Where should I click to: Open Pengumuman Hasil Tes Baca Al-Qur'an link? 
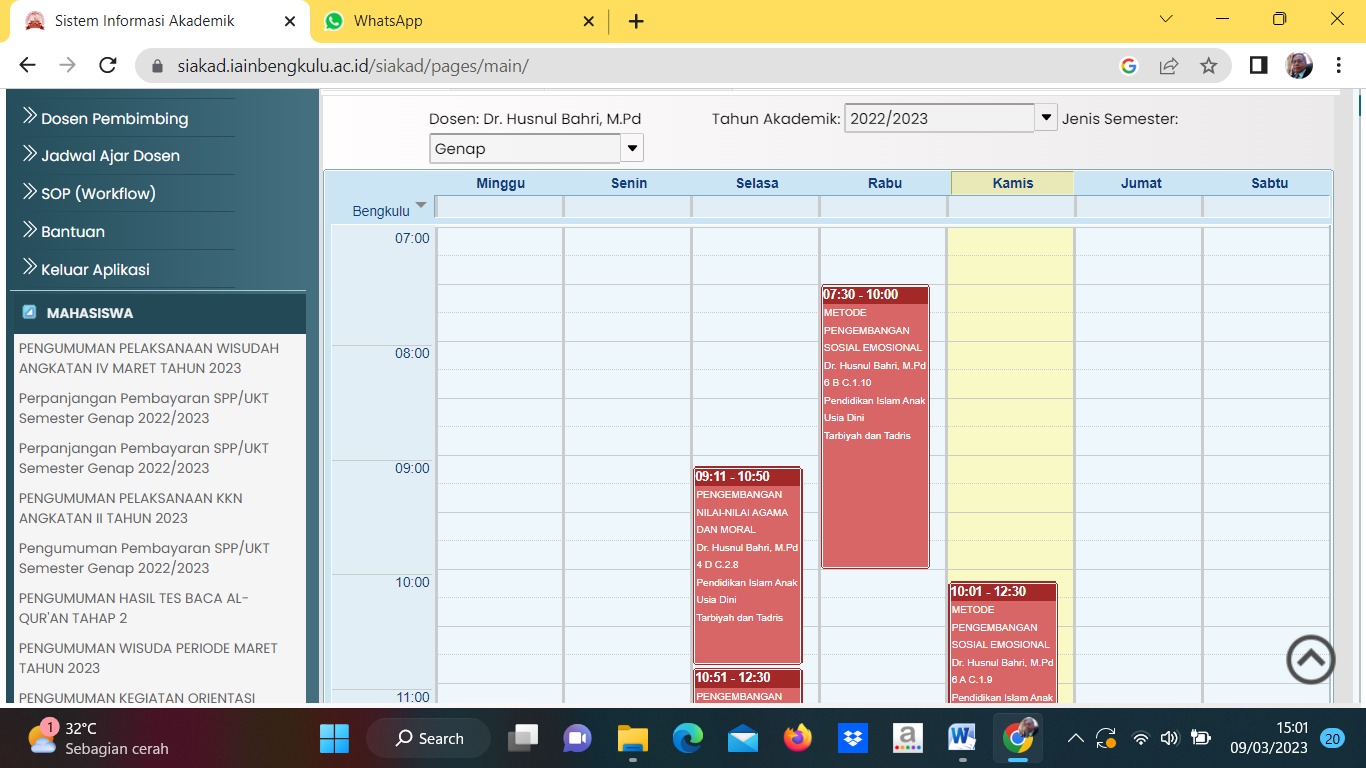coord(133,608)
